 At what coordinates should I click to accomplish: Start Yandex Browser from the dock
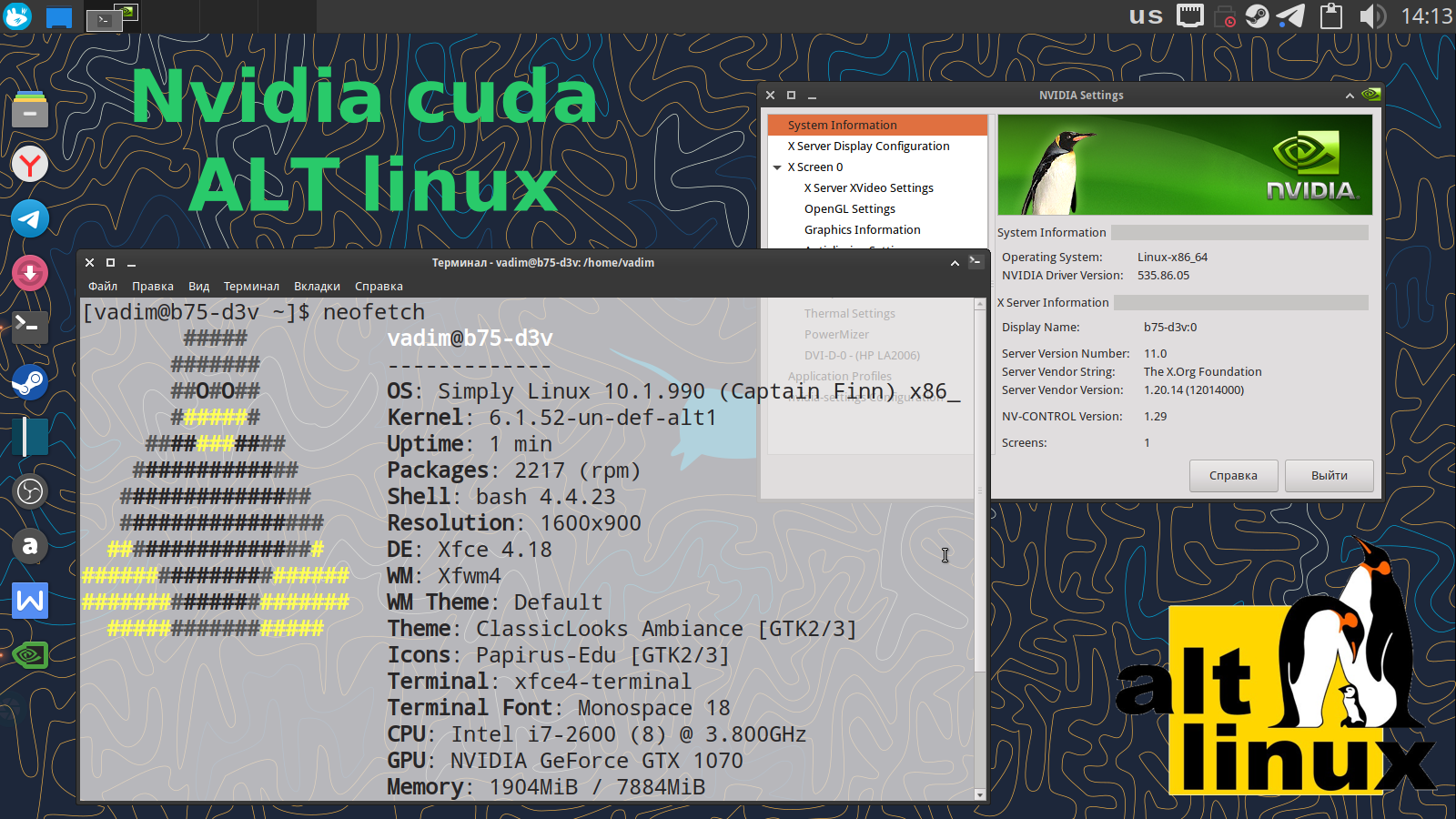(30, 165)
